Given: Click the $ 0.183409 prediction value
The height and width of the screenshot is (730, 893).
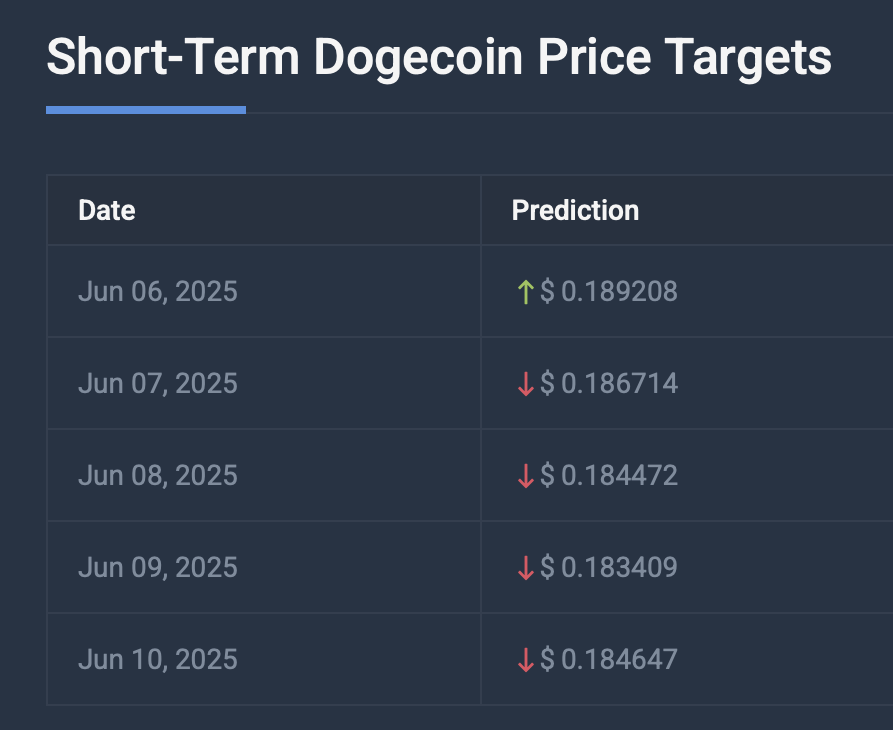Looking at the screenshot, I should 609,568.
